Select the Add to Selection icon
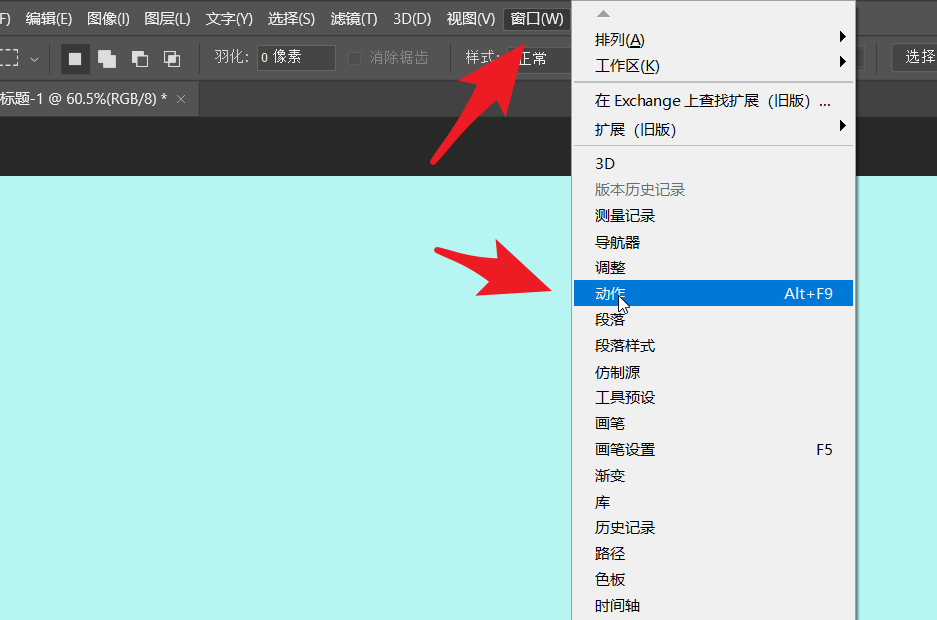This screenshot has height=620, width=937. pos(107,59)
